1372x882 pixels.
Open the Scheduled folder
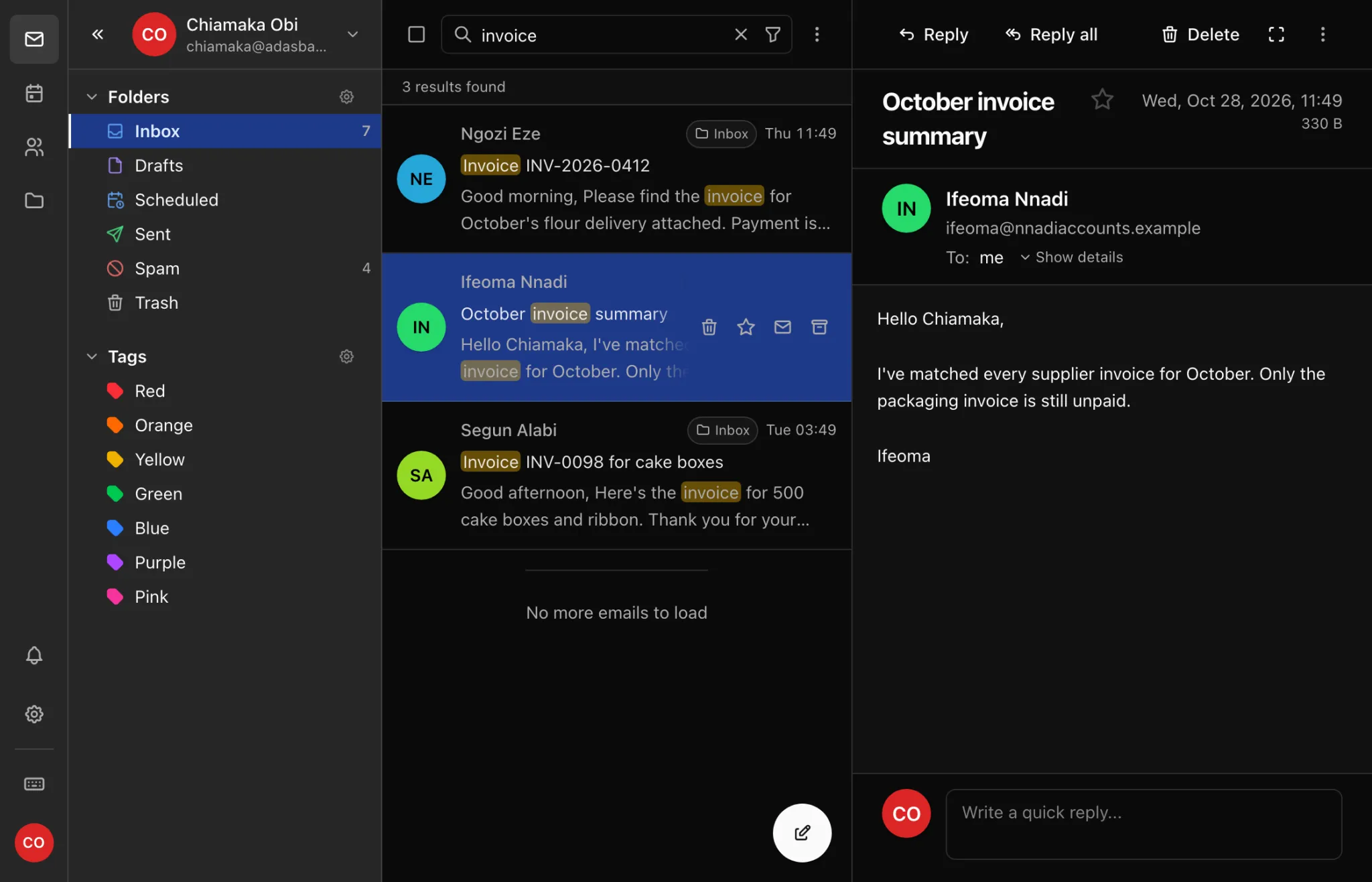pyautogui.click(x=226, y=200)
